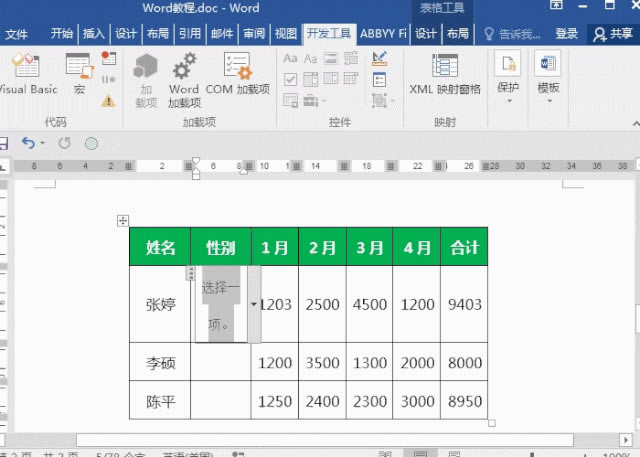Open the 引用 tab
This screenshot has height=457, width=640.
click(x=190, y=33)
